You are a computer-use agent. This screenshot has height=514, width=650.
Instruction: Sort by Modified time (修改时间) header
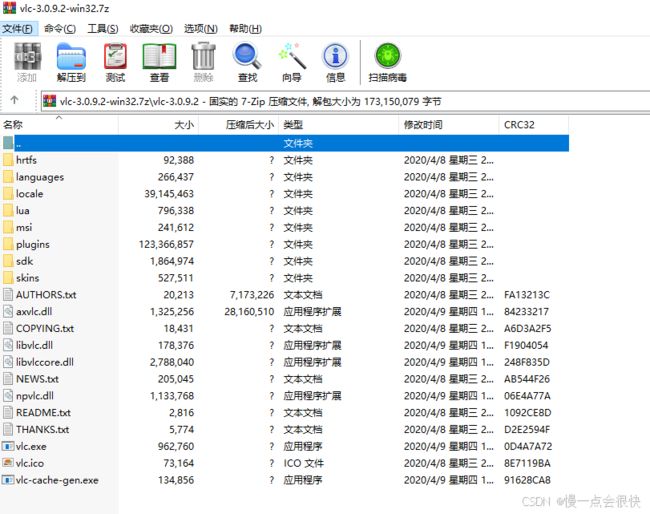tap(449, 125)
